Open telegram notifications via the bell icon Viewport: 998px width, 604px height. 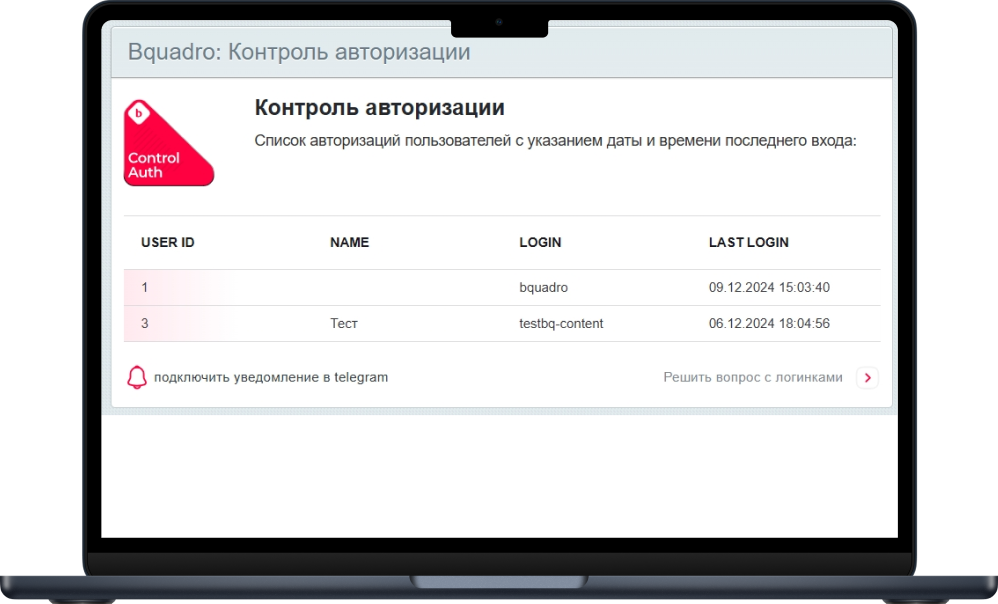tap(138, 377)
